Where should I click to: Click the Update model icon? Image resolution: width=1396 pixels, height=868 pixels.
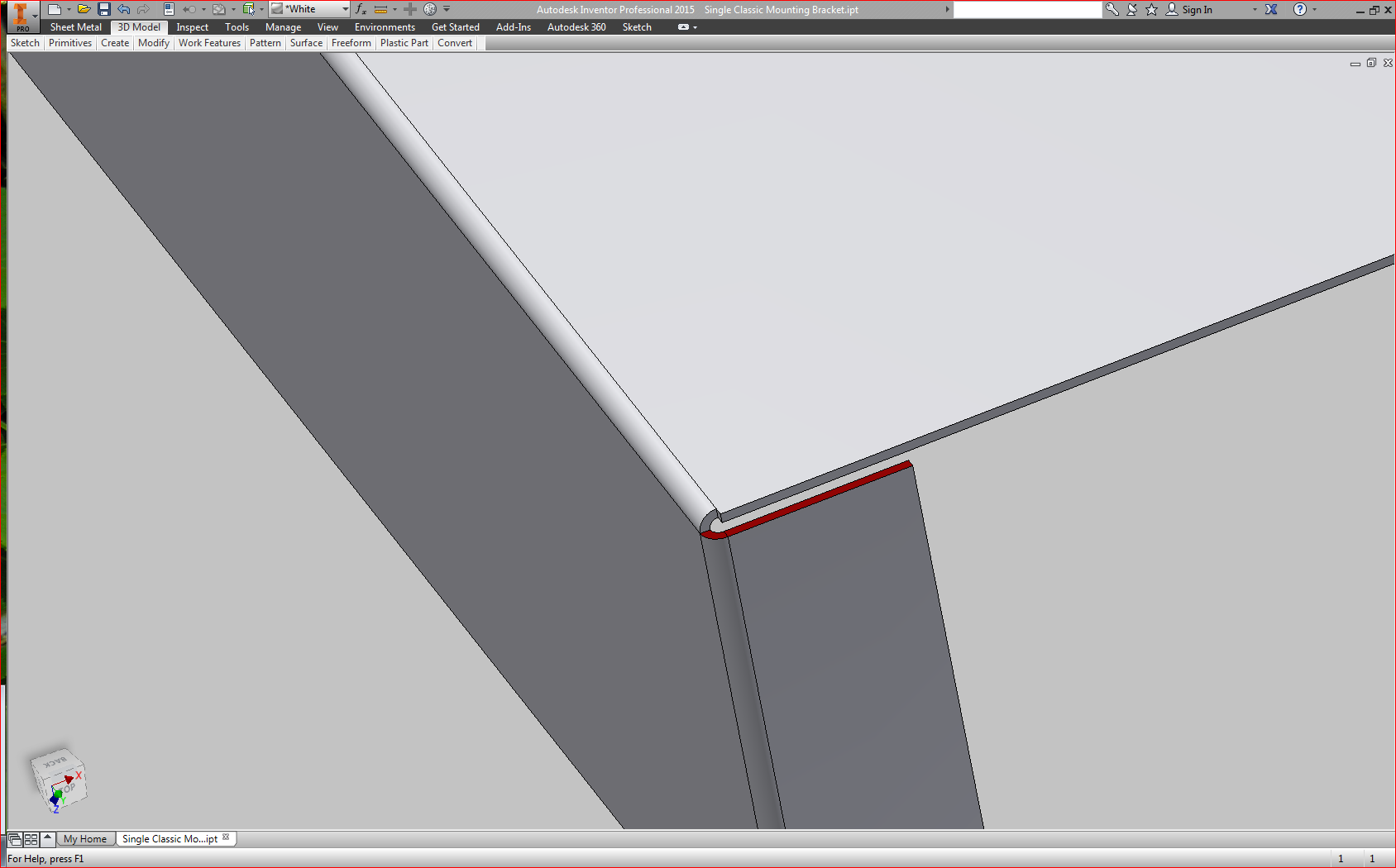pos(218,9)
